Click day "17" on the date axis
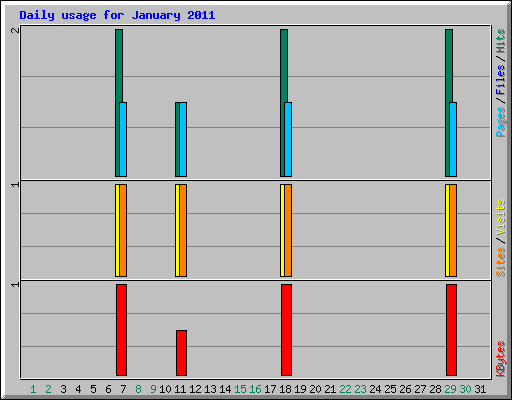Screen dimensions: 512x400 (270, 389)
